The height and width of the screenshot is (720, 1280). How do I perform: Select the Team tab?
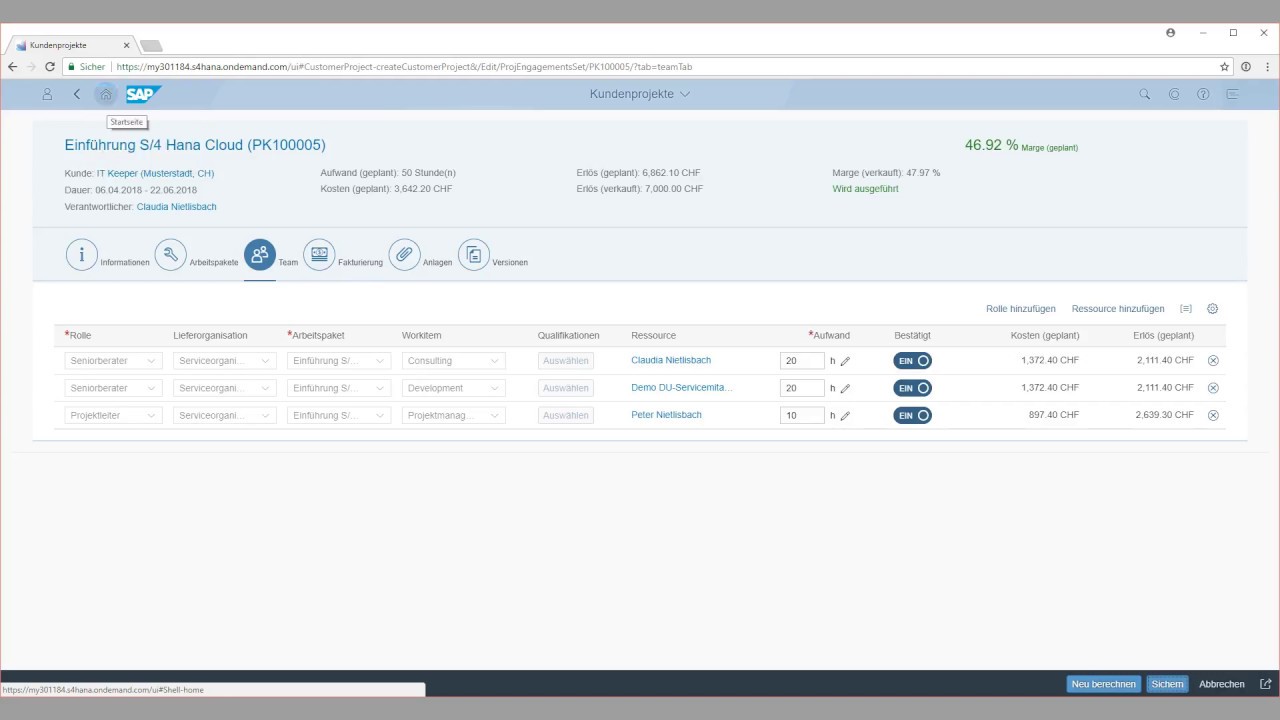pyautogui.click(x=260, y=255)
